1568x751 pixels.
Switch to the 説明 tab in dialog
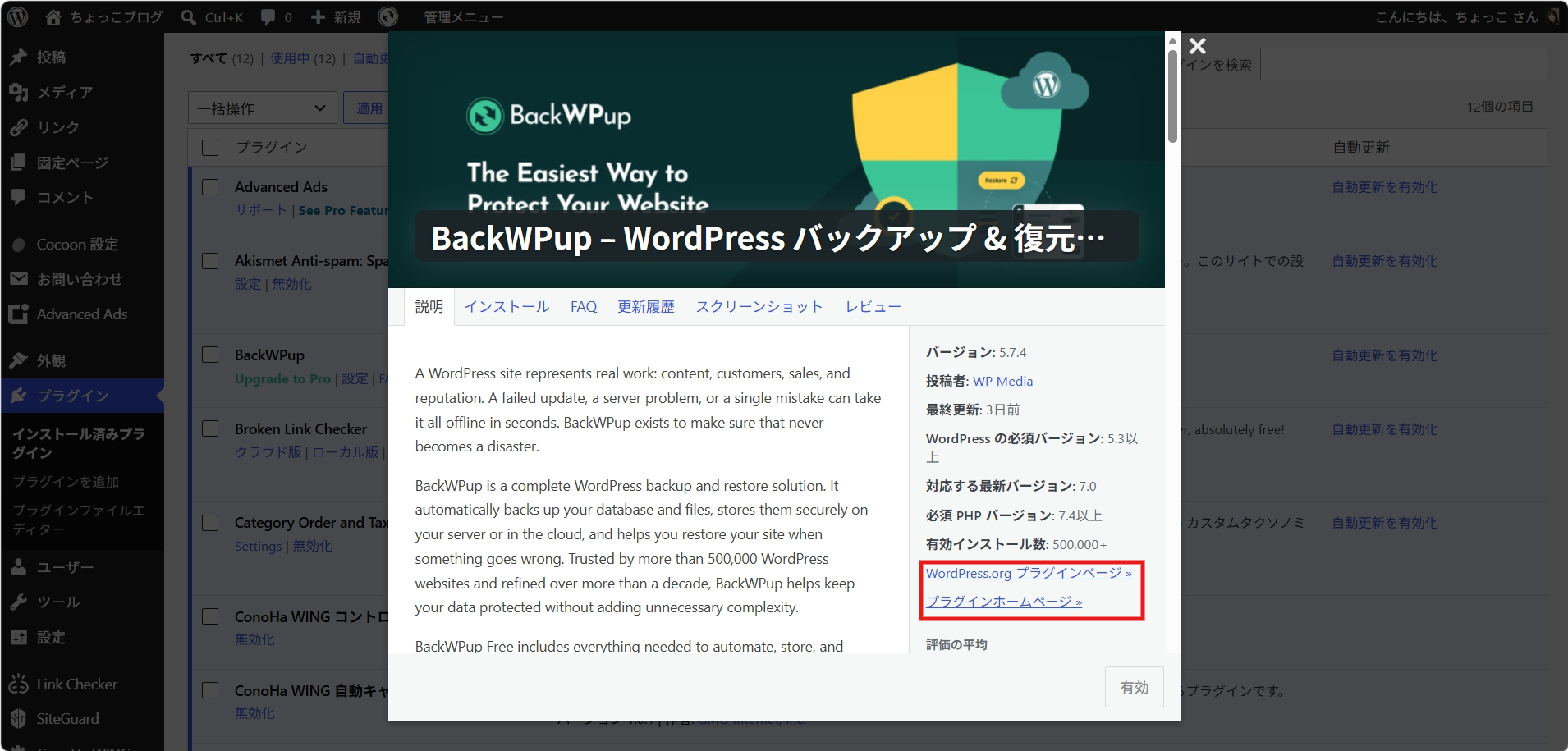(429, 307)
